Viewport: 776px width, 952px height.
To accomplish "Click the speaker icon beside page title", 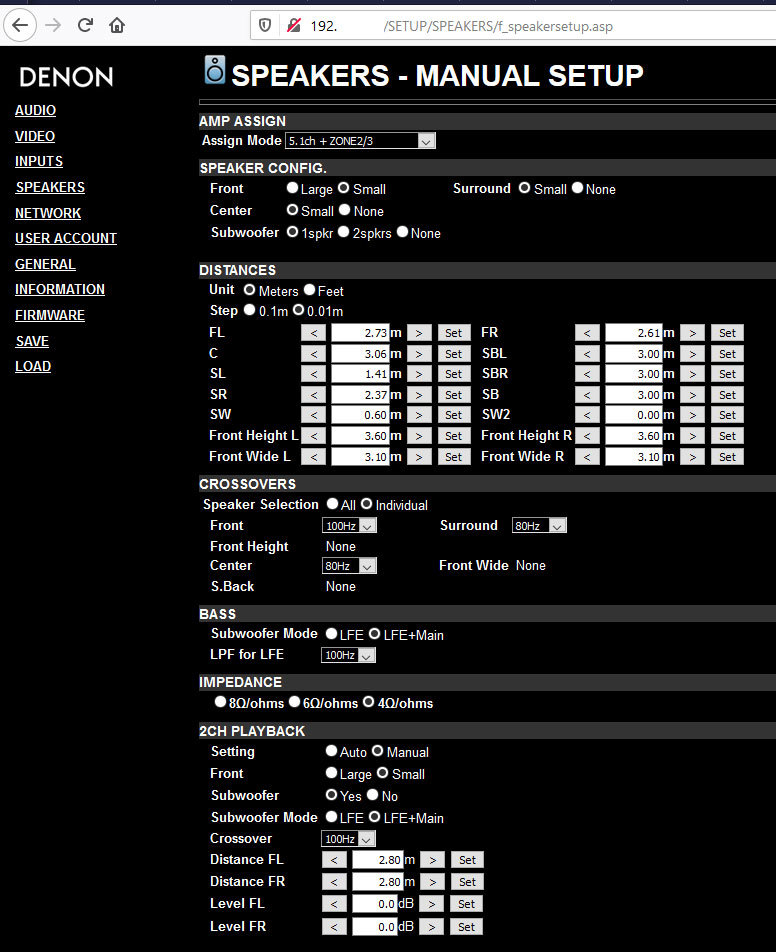I will pyautogui.click(x=214, y=70).
